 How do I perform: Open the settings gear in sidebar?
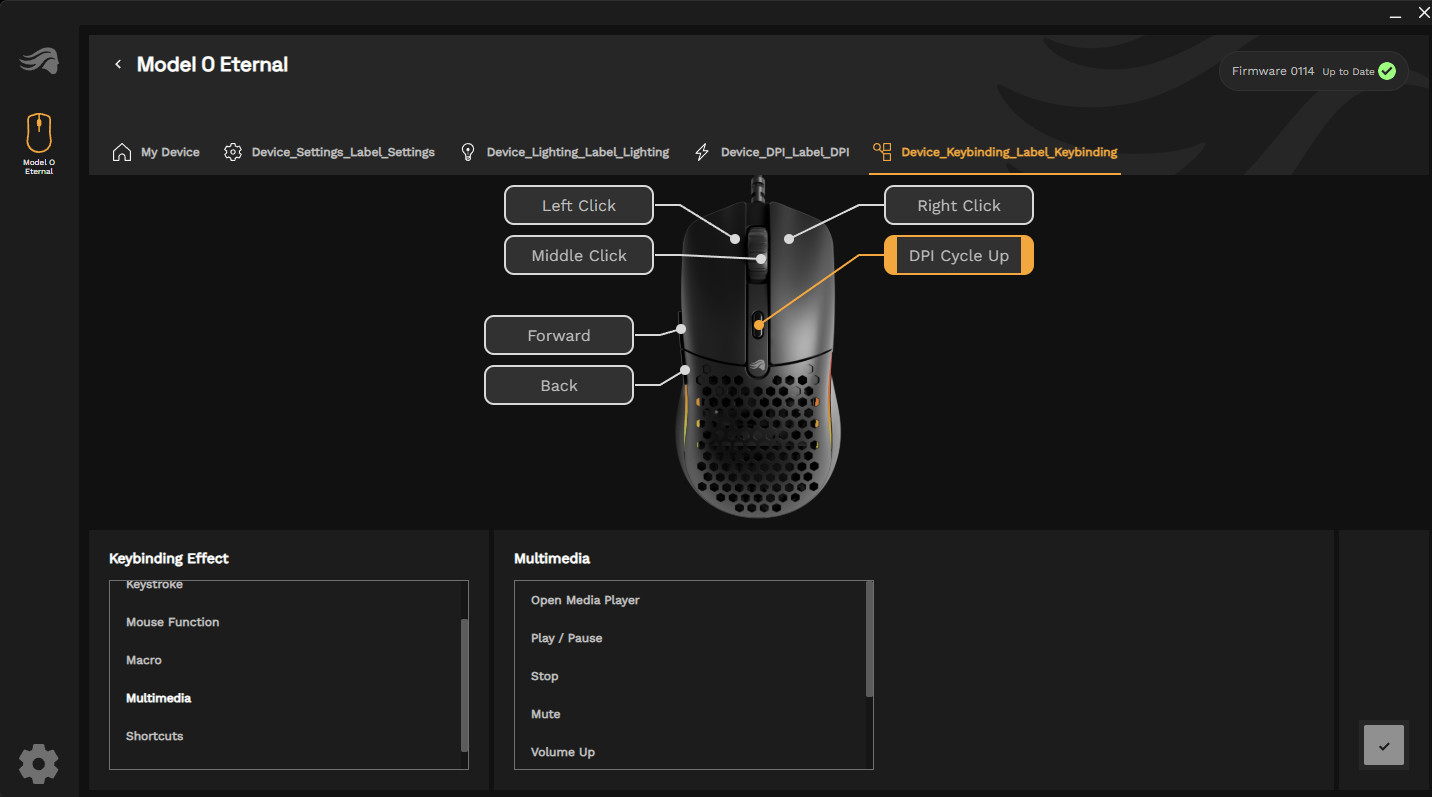(x=39, y=764)
